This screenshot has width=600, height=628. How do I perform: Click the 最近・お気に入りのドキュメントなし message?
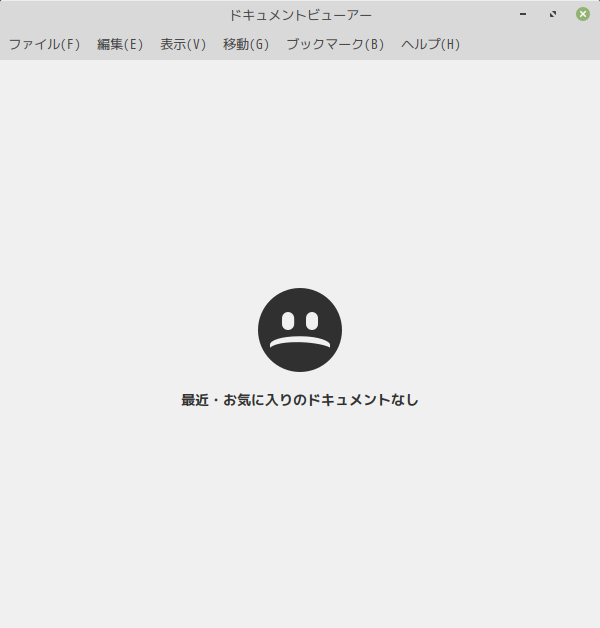point(300,400)
